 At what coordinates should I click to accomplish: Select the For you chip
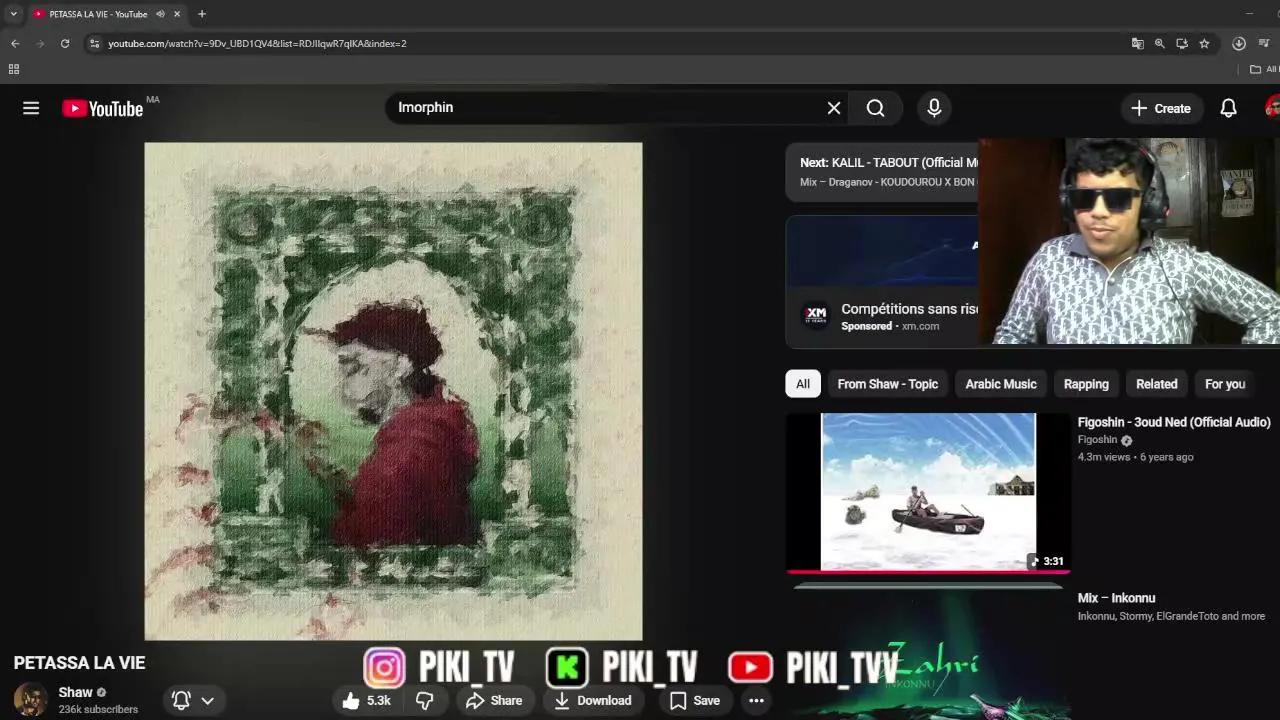pyautogui.click(x=1225, y=384)
